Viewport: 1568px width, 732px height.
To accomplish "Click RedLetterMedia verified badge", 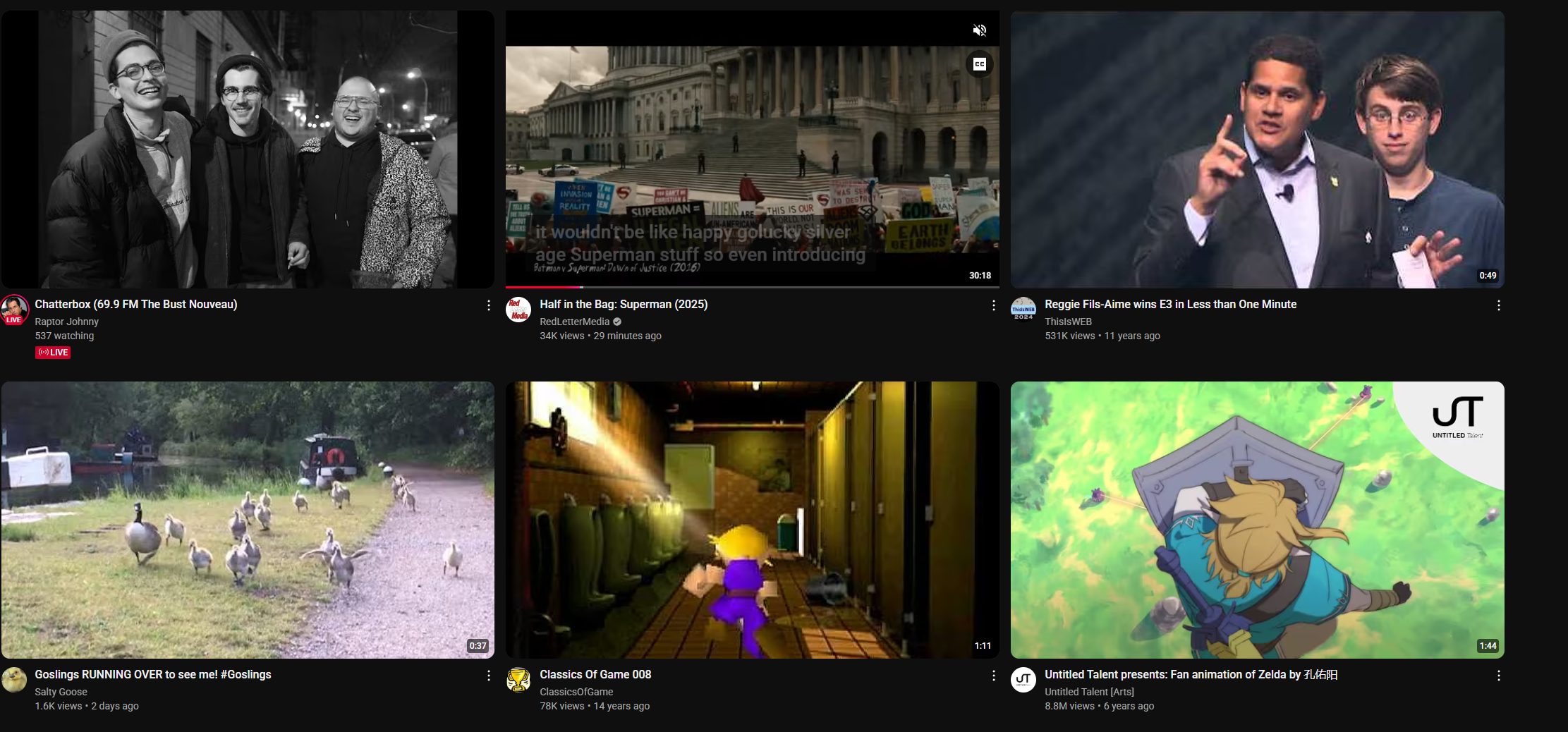I will 617,322.
